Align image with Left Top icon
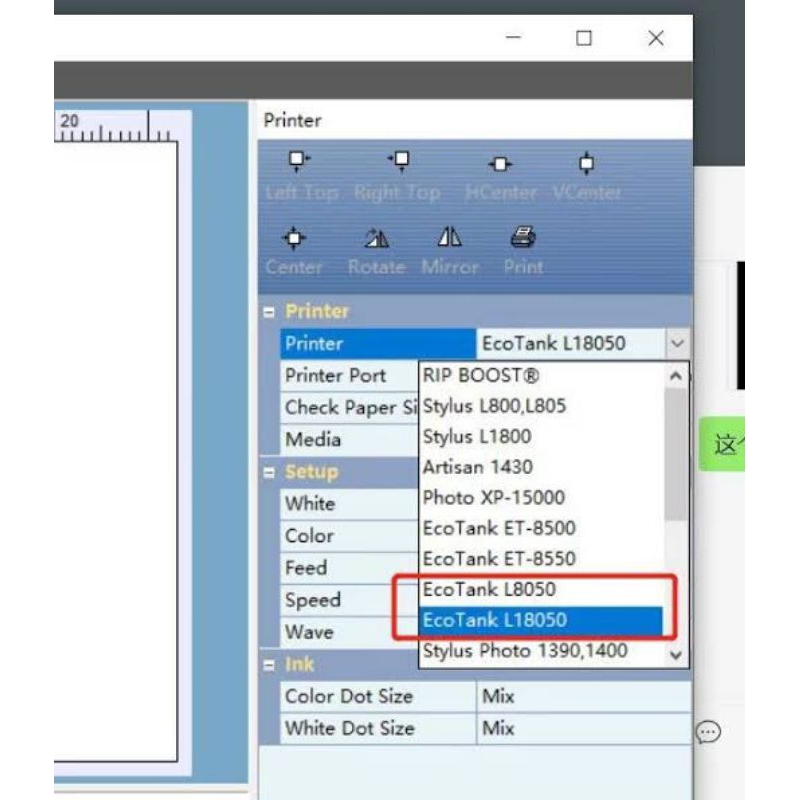This screenshot has width=800, height=800. tap(298, 161)
